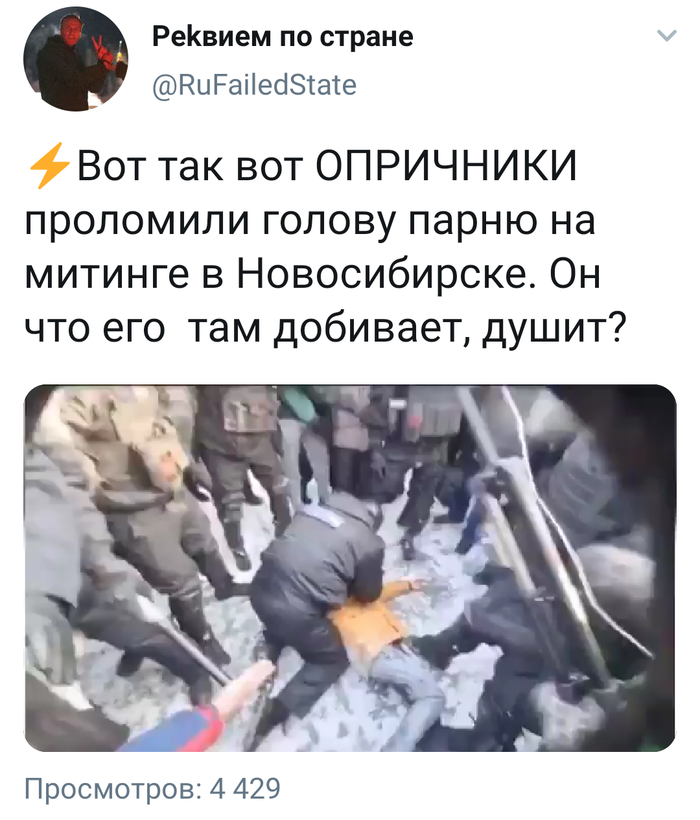This screenshot has height=820, width=700.
Task: Click the number 4 429 in view count
Action: click(x=245, y=789)
